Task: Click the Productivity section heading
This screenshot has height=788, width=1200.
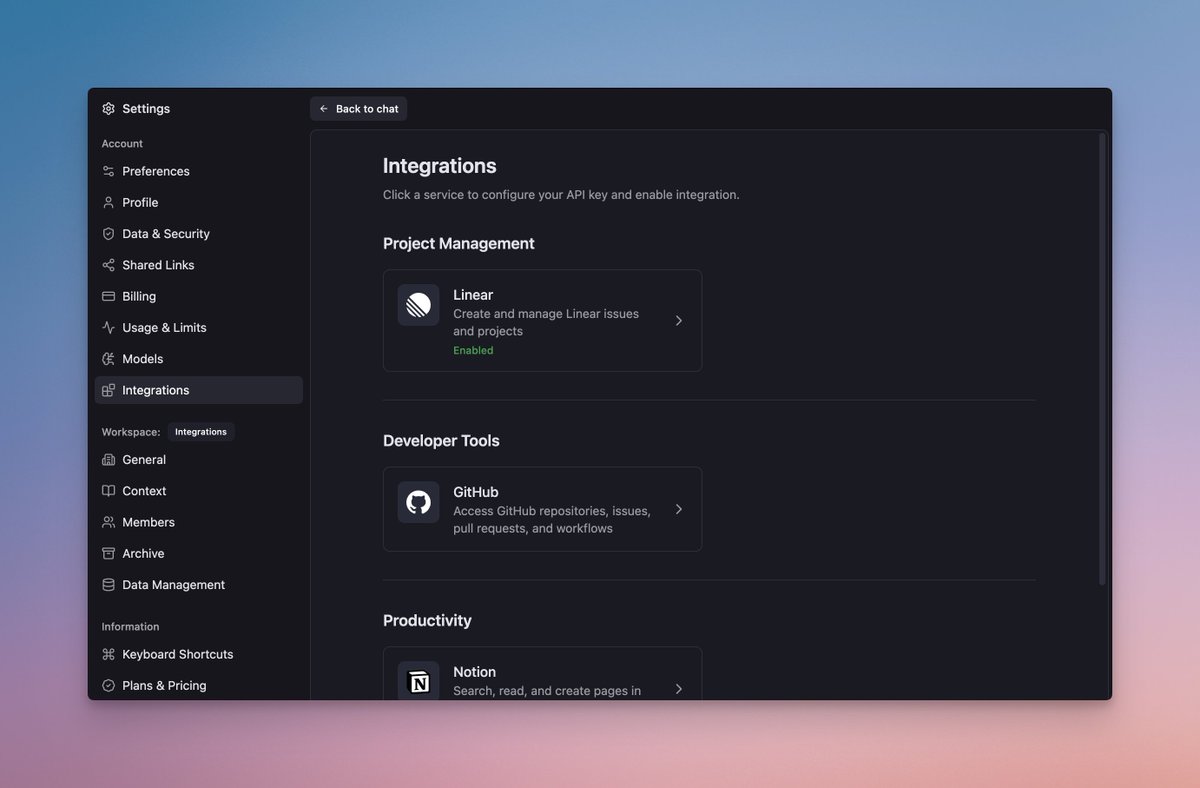Action: click(427, 621)
